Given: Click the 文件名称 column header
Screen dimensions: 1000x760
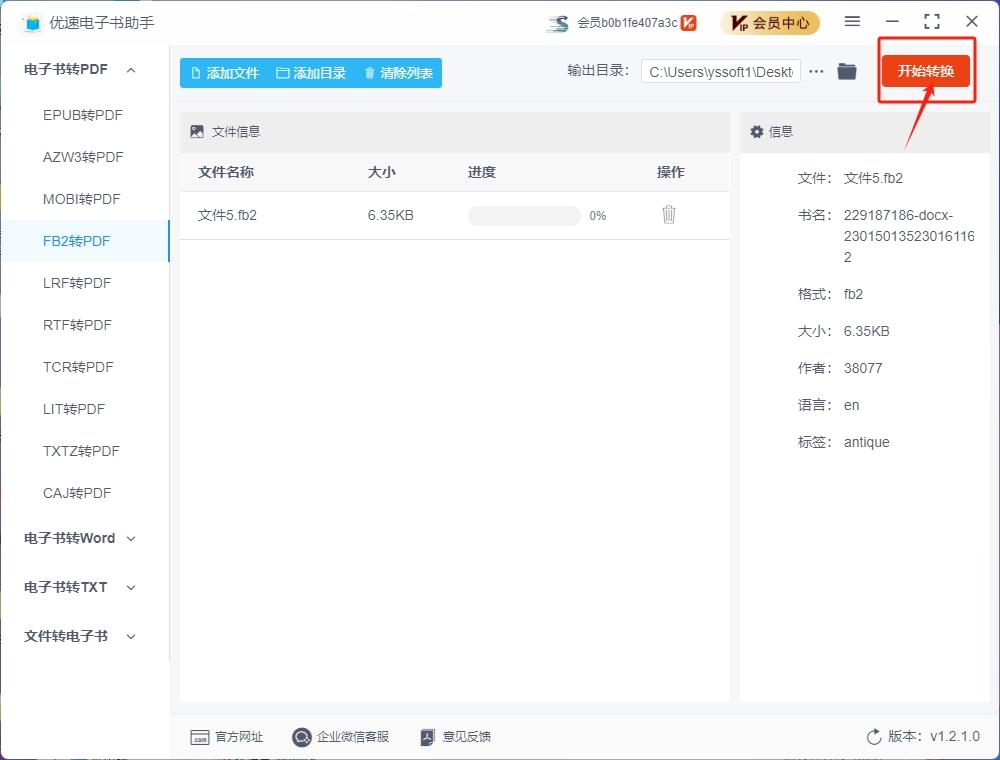Looking at the screenshot, I should [x=226, y=172].
